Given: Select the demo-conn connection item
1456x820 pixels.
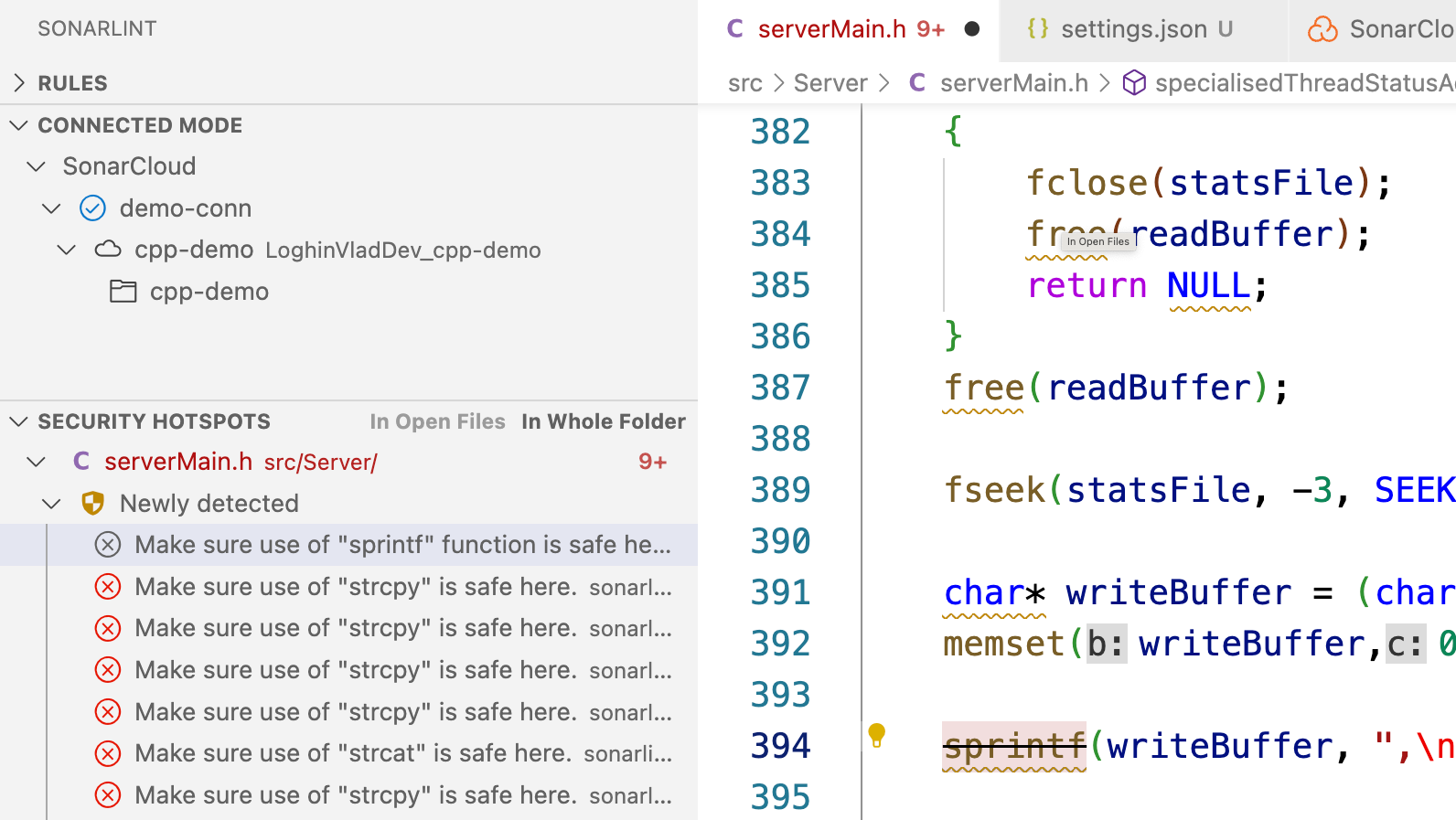Looking at the screenshot, I should point(348,208).
